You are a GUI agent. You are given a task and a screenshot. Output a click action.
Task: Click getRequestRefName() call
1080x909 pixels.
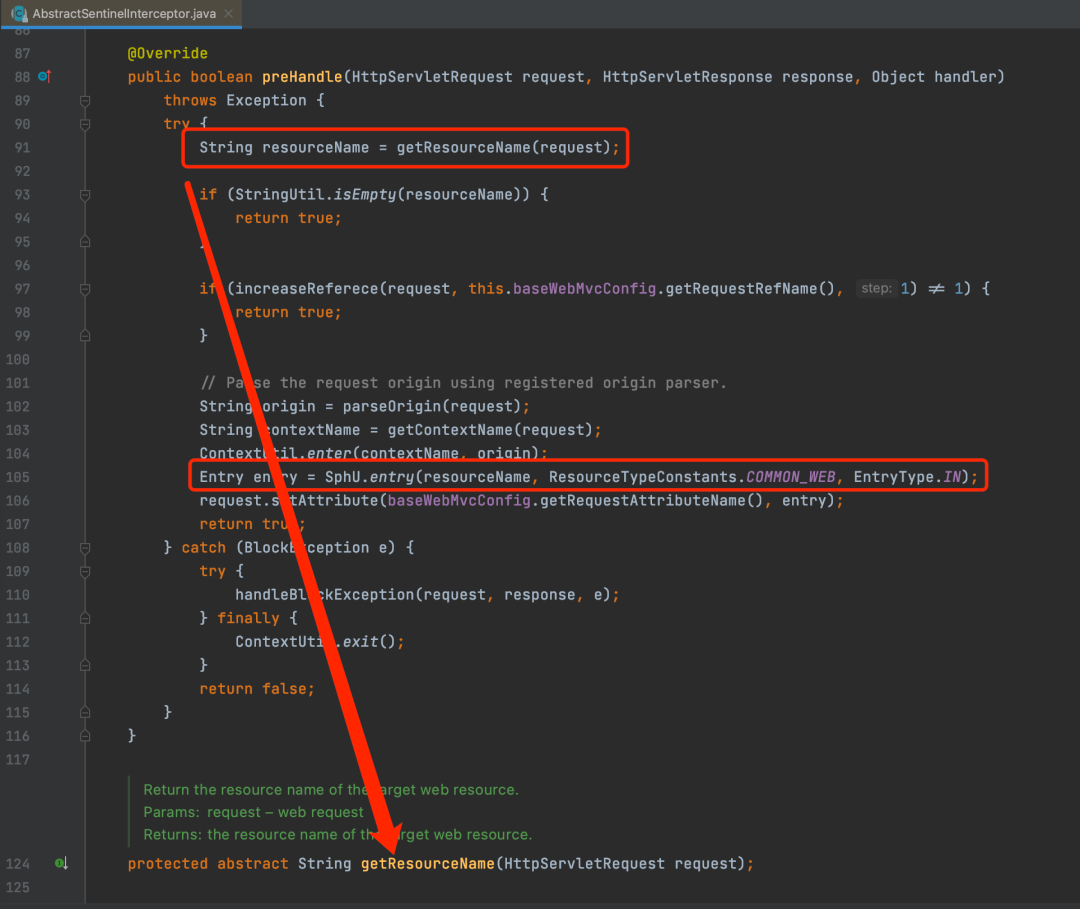[750, 289]
